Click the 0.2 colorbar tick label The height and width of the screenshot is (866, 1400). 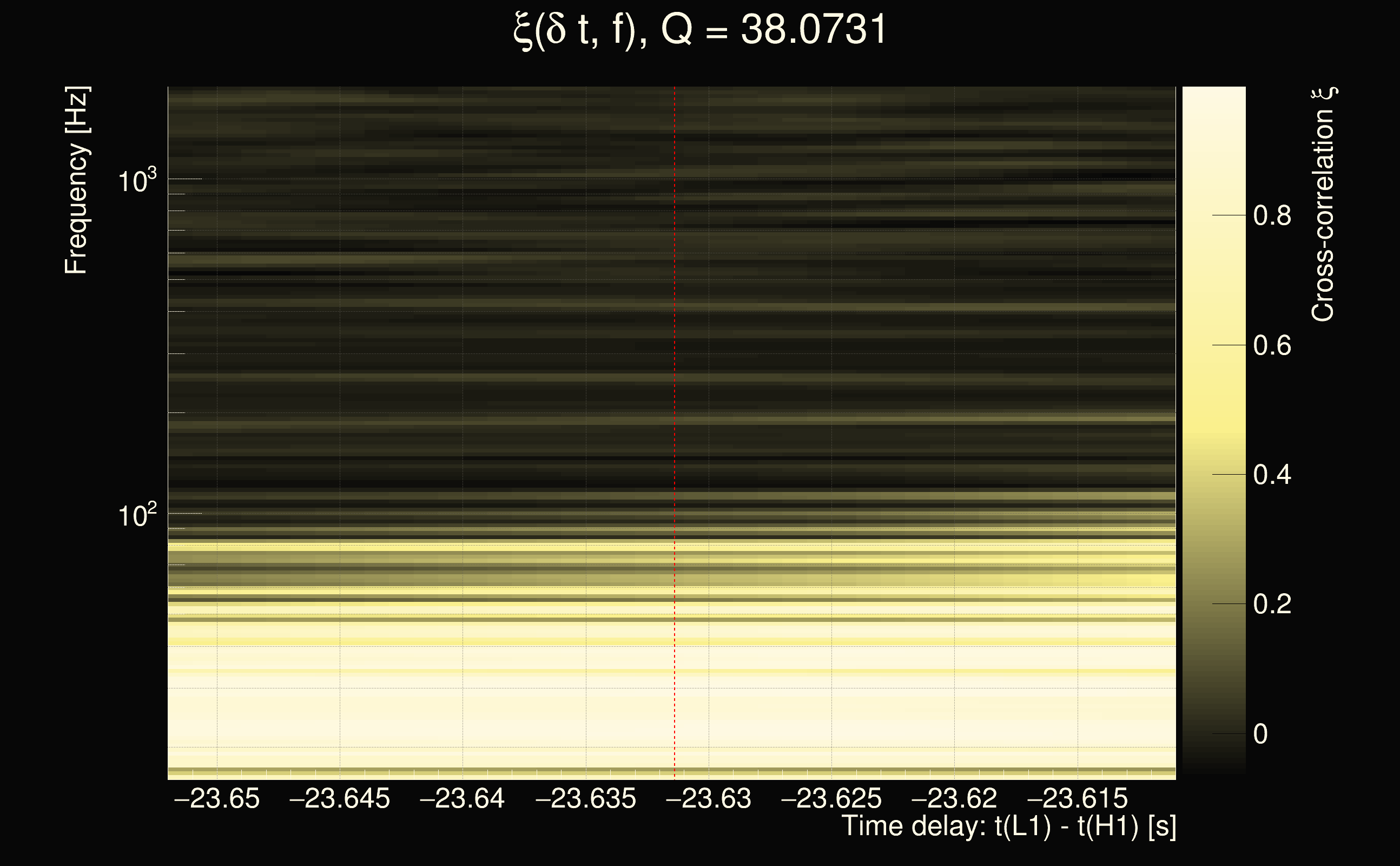point(1272,604)
